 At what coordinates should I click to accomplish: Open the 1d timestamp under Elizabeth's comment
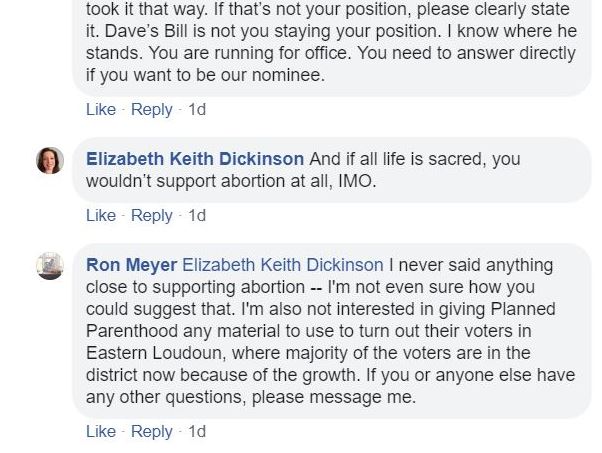tap(197, 215)
